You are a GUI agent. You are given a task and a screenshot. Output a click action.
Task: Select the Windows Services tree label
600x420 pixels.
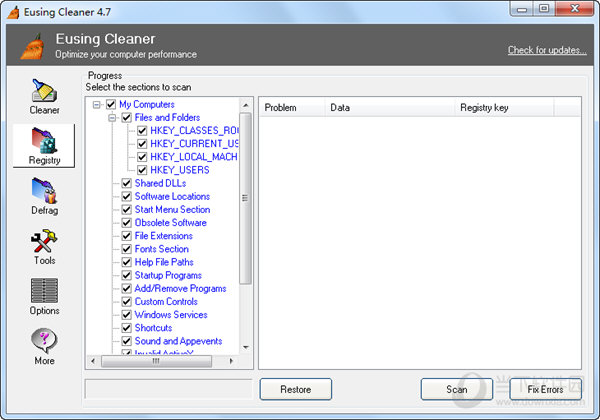pos(171,315)
